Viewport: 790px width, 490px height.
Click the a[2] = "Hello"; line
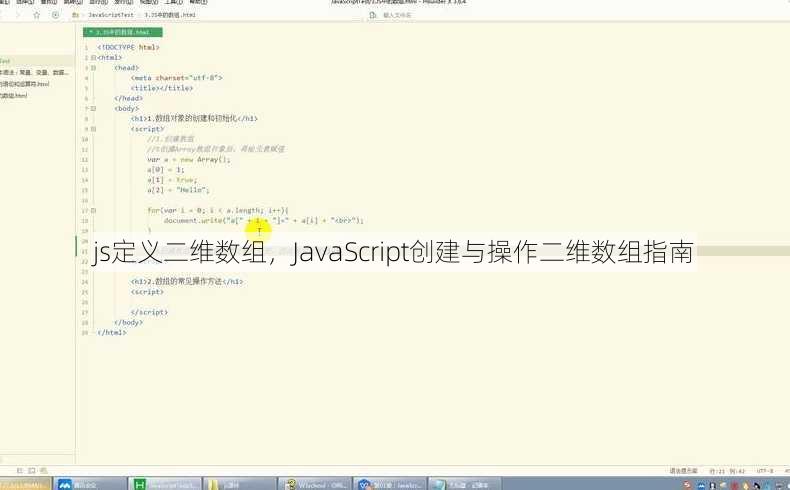tap(178, 190)
